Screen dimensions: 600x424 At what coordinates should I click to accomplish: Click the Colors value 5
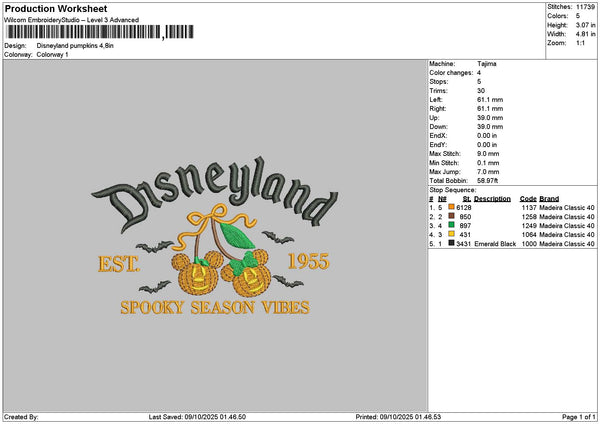pos(578,16)
